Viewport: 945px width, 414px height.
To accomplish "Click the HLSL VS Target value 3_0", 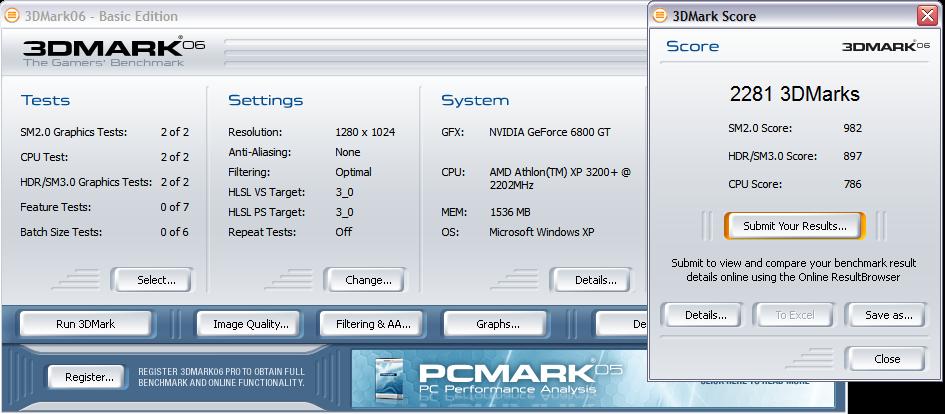I will point(344,192).
